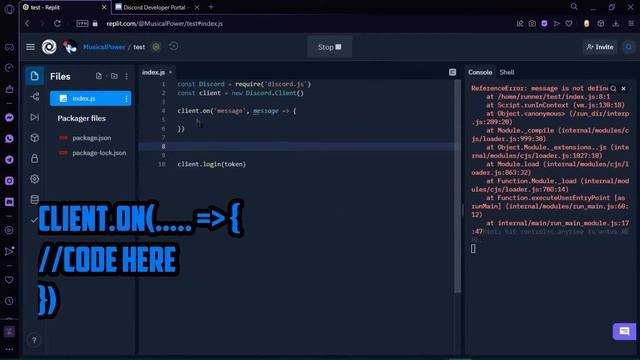Open browser History clock in sidebar
The height and width of the screenshot is (360, 640).
click(x=9, y=301)
